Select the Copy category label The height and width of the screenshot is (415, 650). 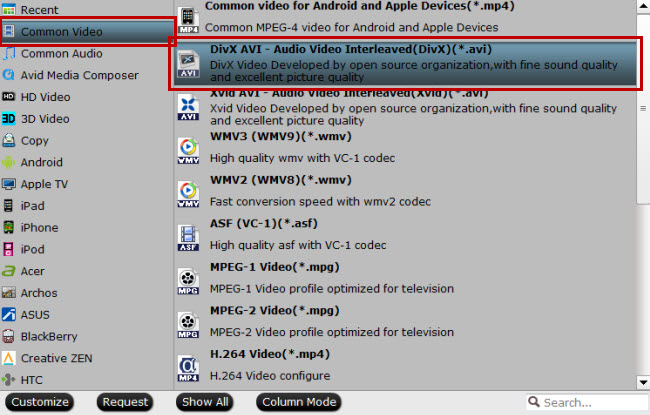[x=35, y=141]
